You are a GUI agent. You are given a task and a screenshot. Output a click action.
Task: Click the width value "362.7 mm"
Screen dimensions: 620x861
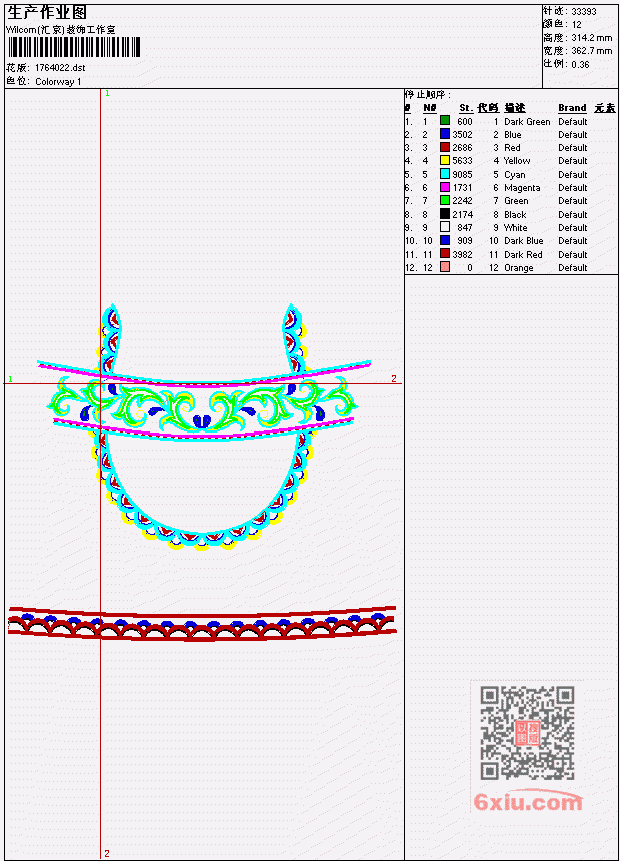point(591,51)
